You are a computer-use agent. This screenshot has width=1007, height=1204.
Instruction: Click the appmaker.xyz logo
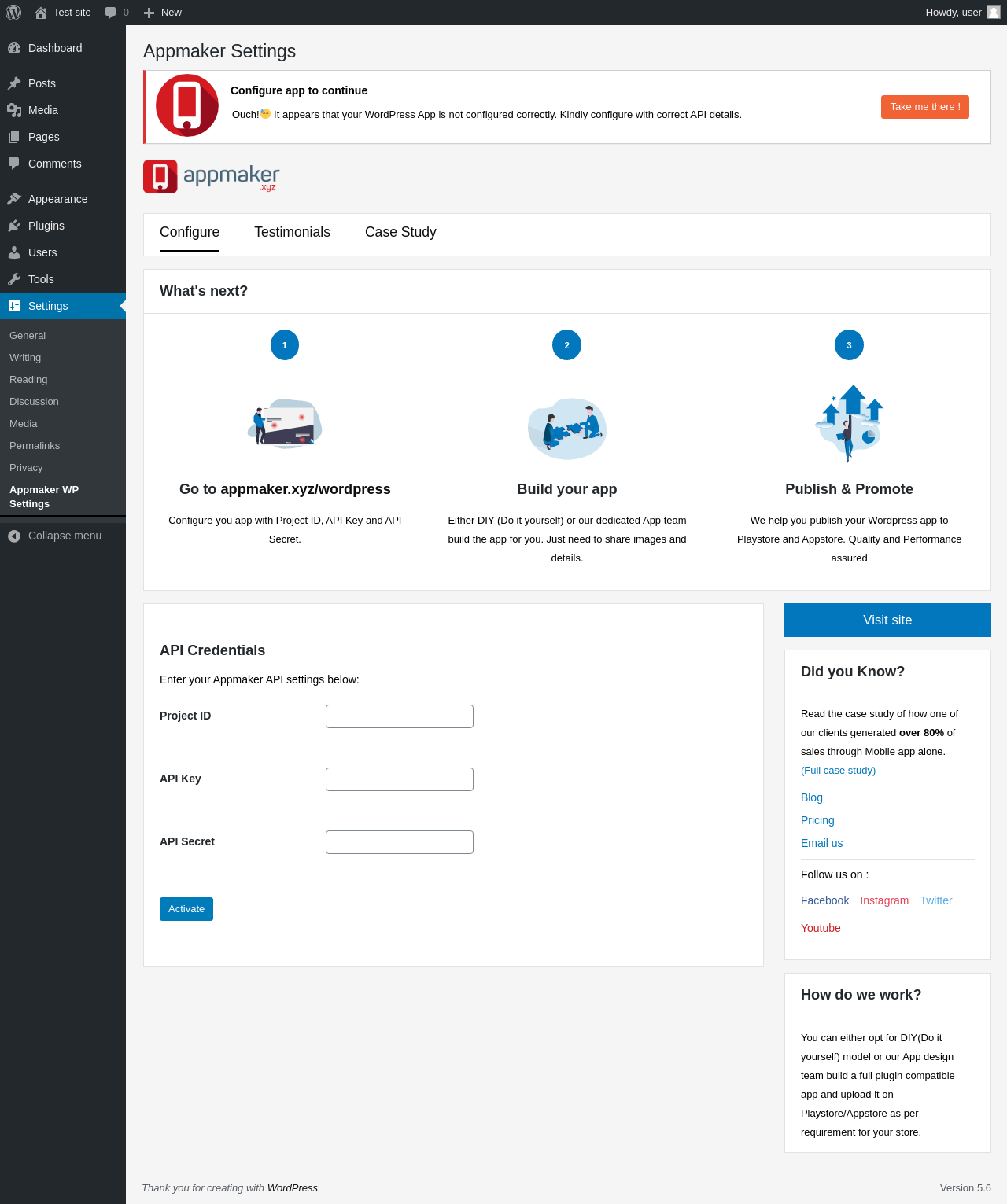212,176
